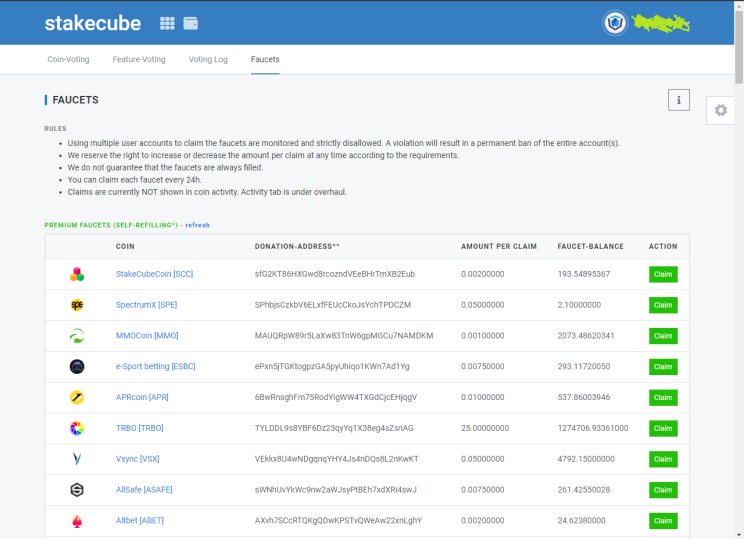Claim the e-Sport betting faucet
The width and height of the screenshot is (744, 539).
[x=663, y=367]
